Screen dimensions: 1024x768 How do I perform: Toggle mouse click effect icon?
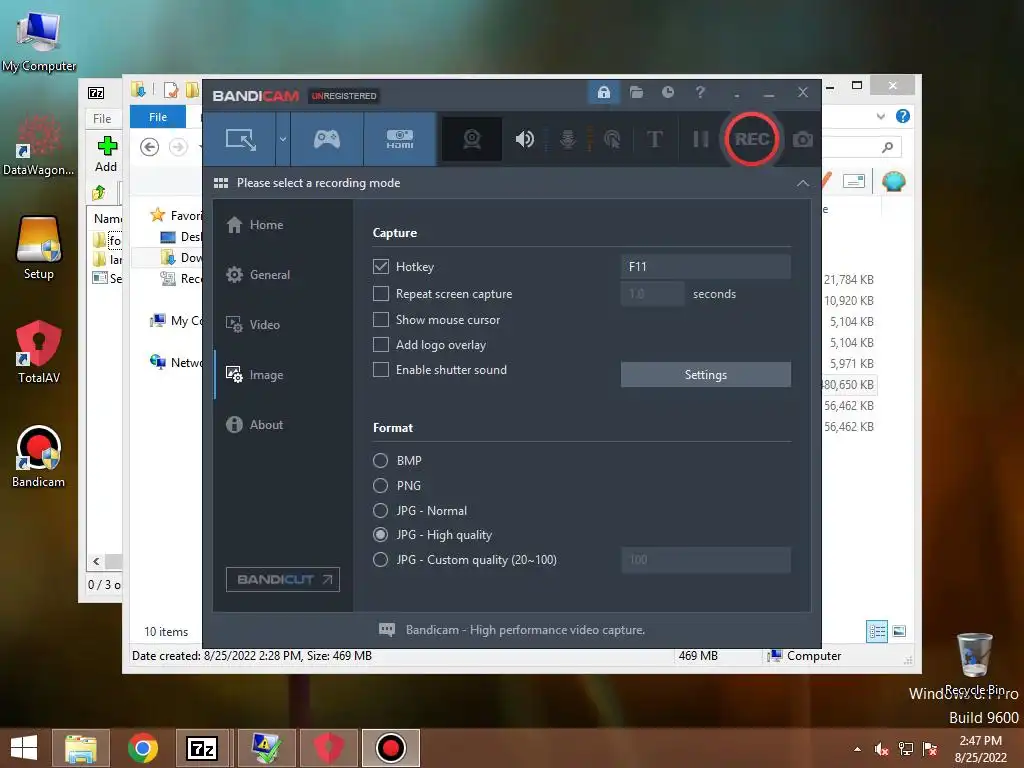pyautogui.click(x=612, y=139)
